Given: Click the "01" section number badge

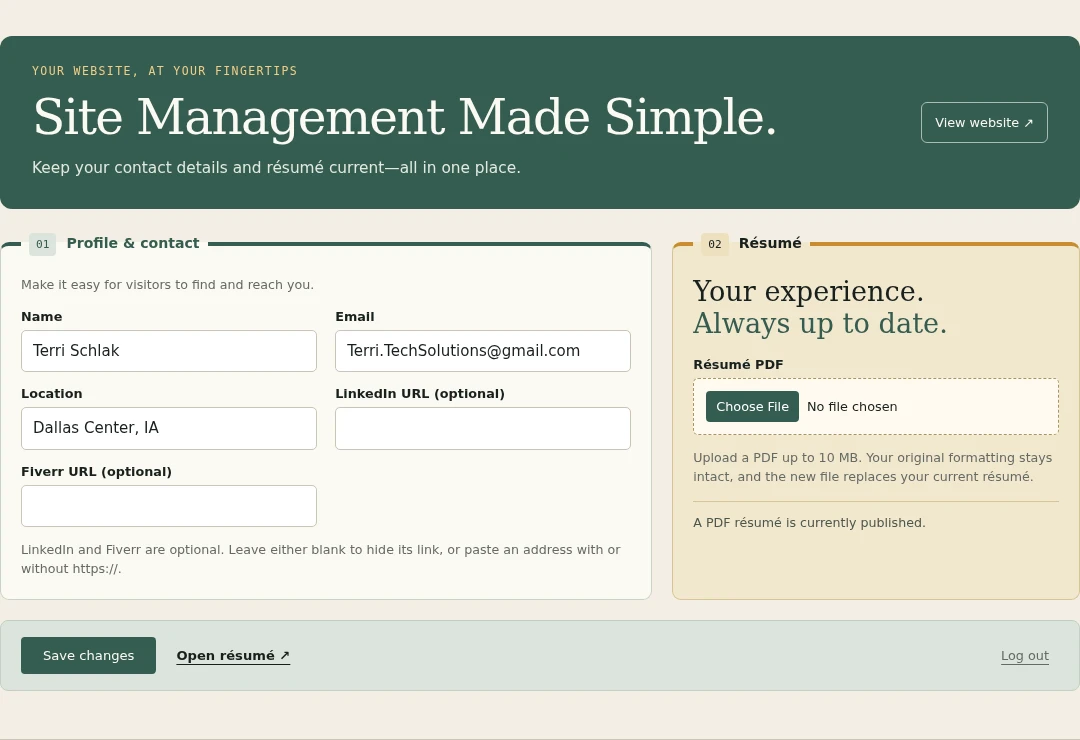Looking at the screenshot, I should [43, 244].
